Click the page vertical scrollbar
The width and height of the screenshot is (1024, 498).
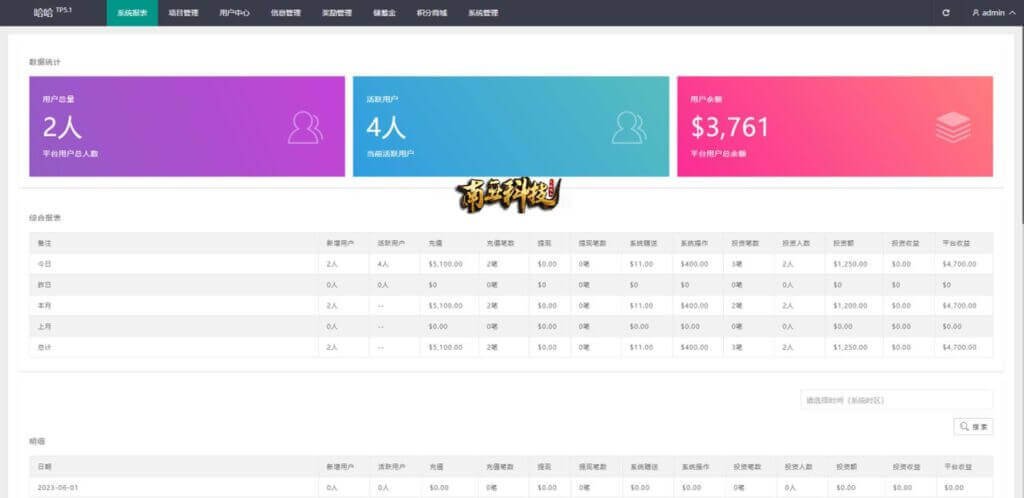click(1020, 120)
